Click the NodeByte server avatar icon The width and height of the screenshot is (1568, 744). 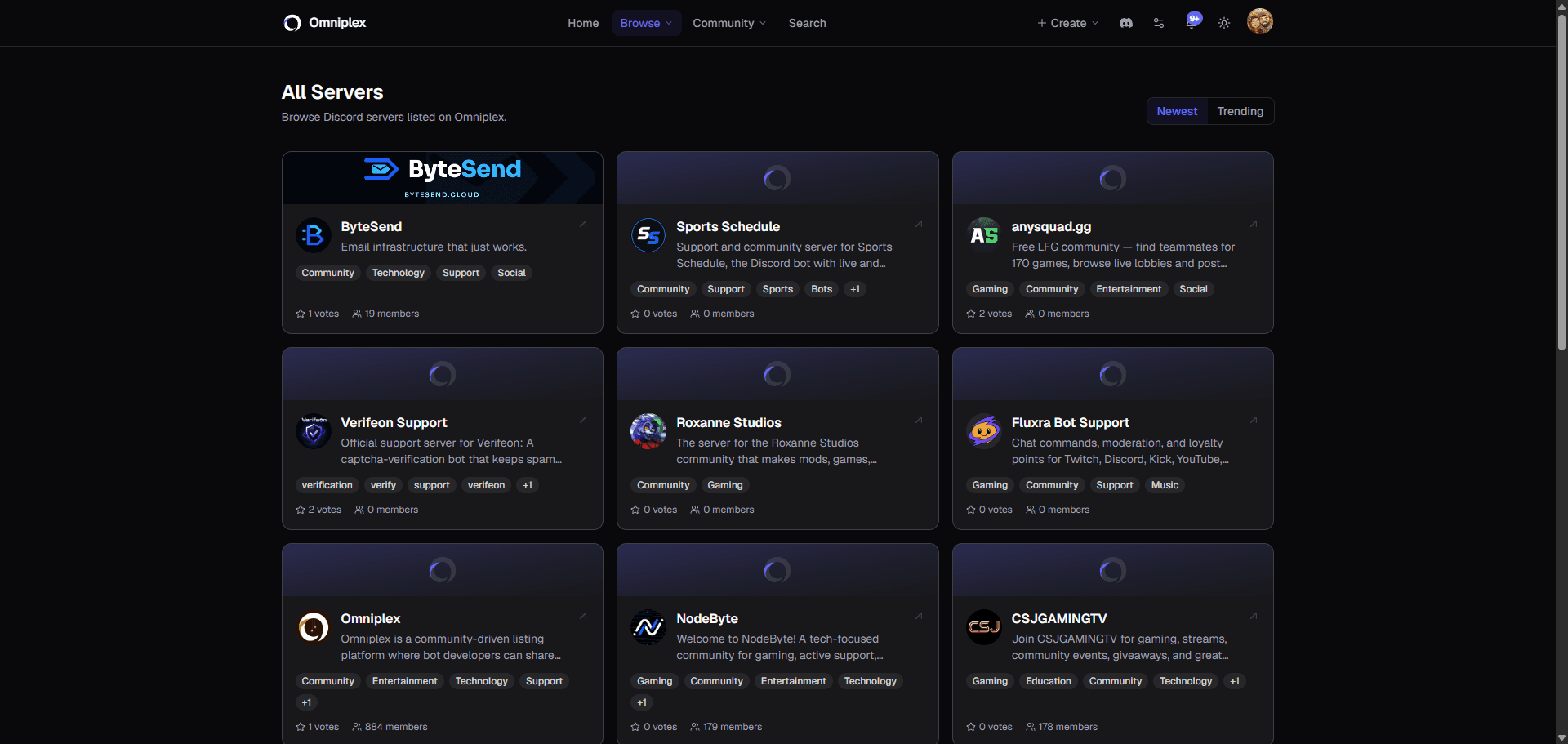[x=648, y=627]
